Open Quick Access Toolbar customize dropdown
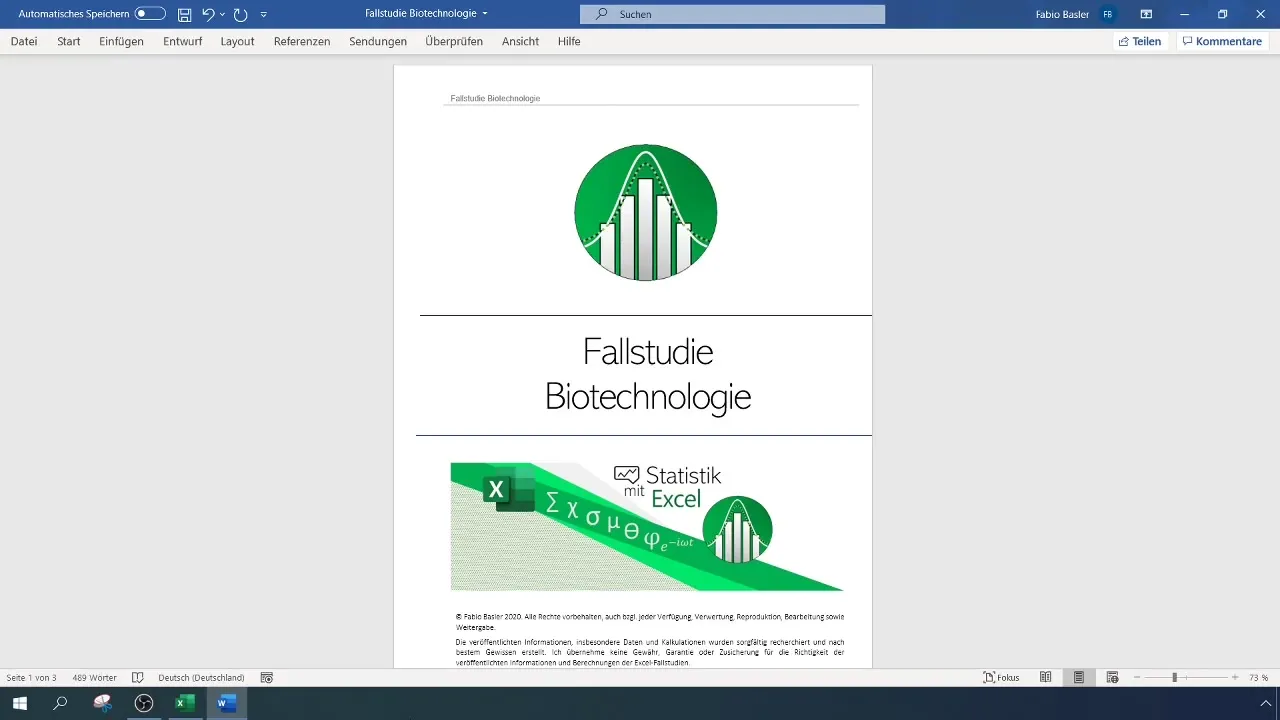 [x=263, y=14]
